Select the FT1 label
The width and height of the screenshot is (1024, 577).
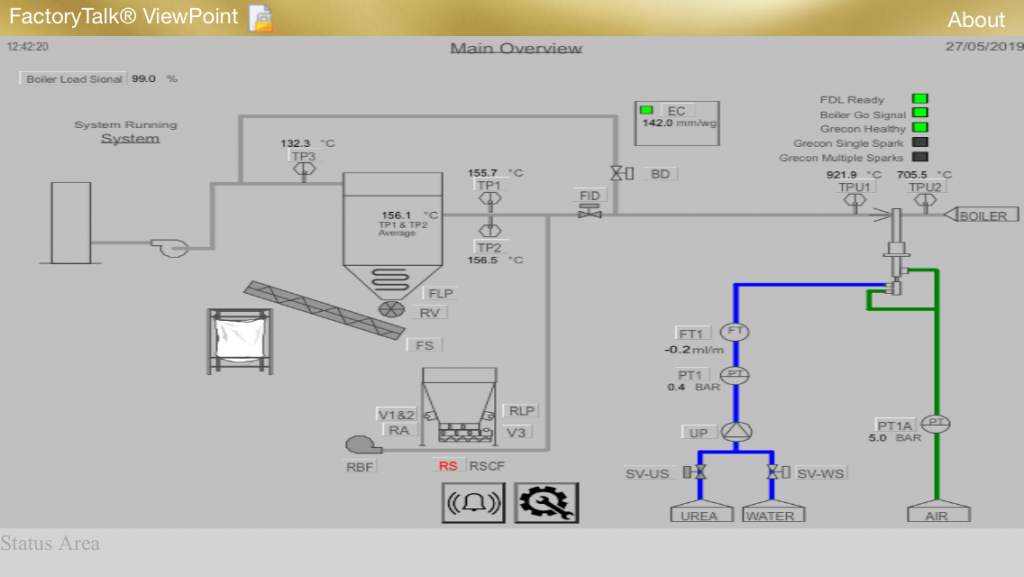690,334
